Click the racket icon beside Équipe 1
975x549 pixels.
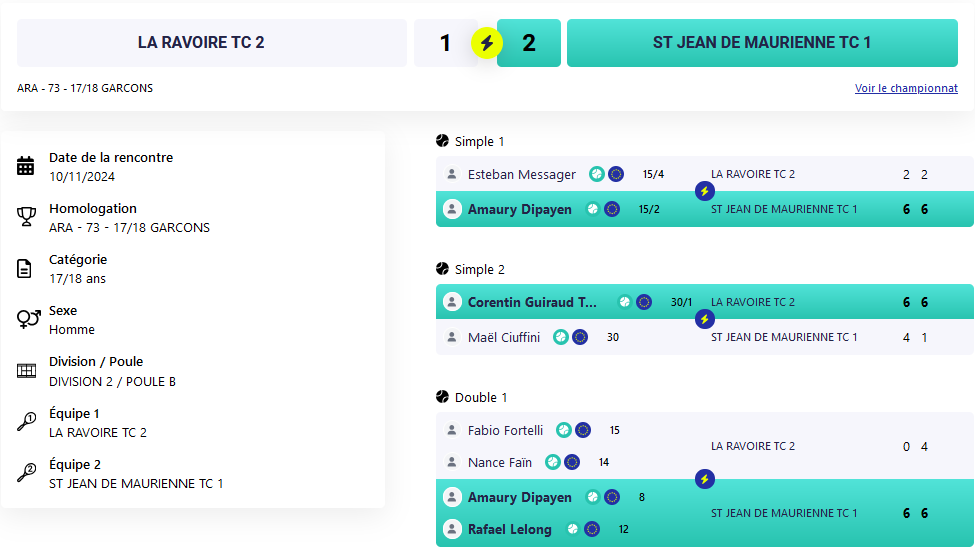pyautogui.click(x=25, y=422)
